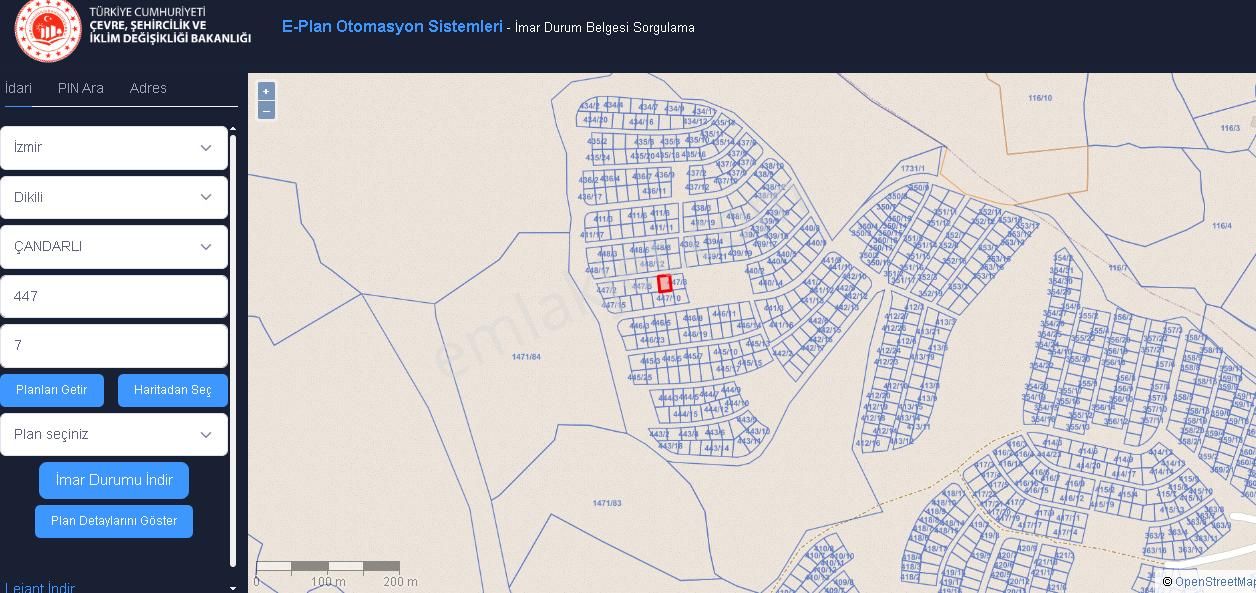Click the sidebar vertical scrollbar
The width and height of the screenshot is (1256, 593).
pos(233,350)
